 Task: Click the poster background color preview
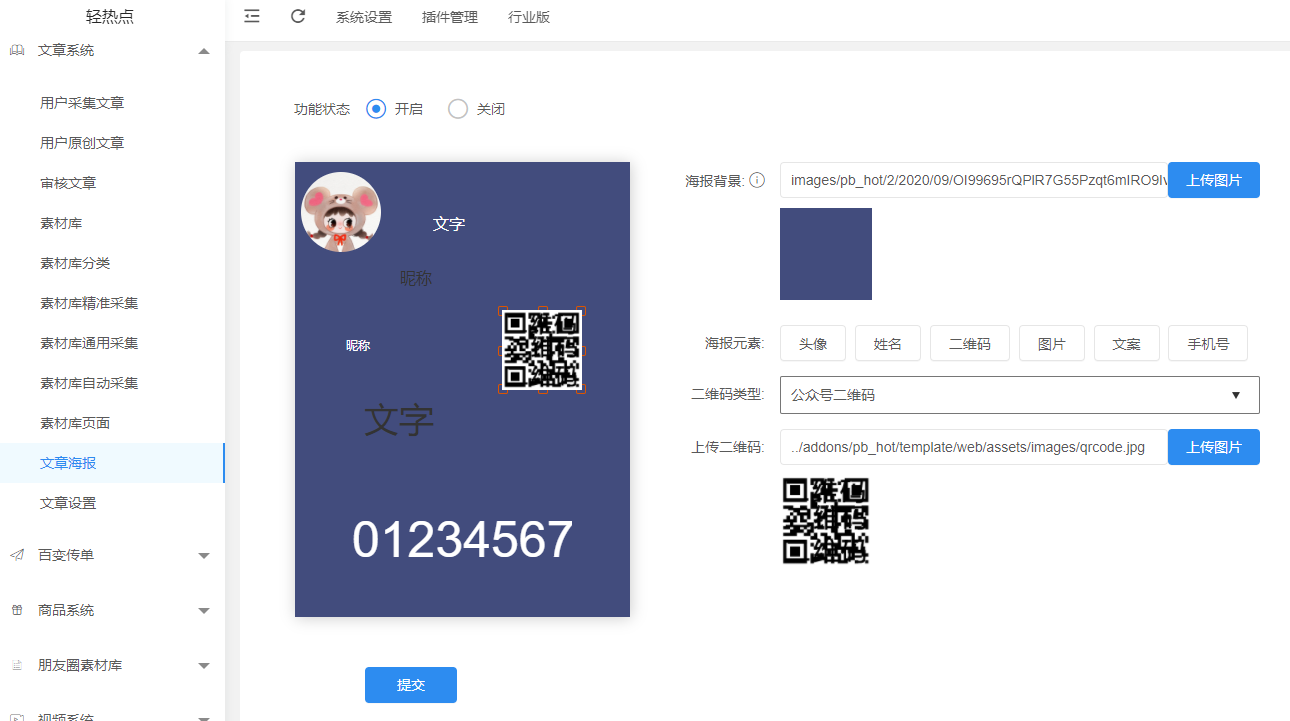pyautogui.click(x=826, y=254)
